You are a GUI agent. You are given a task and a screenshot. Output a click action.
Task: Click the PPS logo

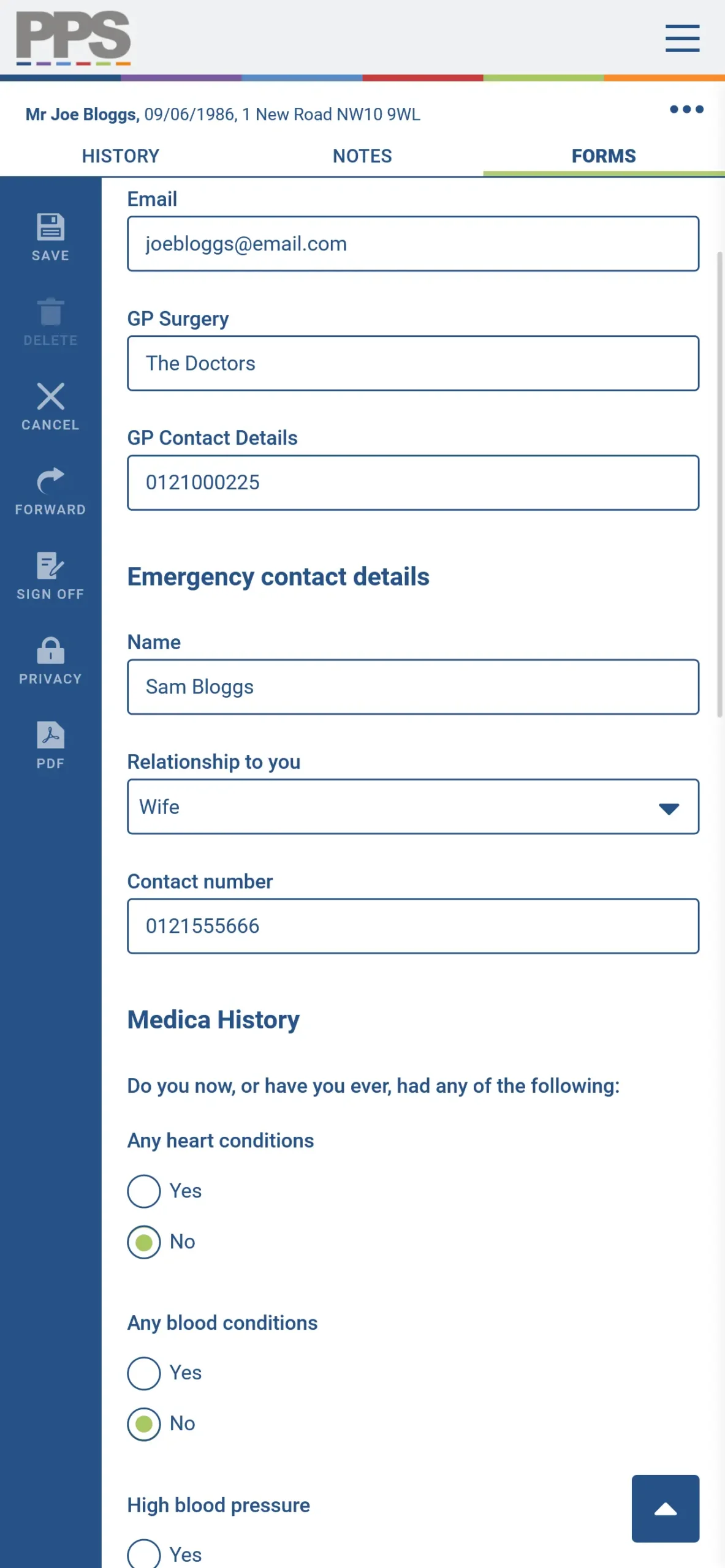point(72,37)
